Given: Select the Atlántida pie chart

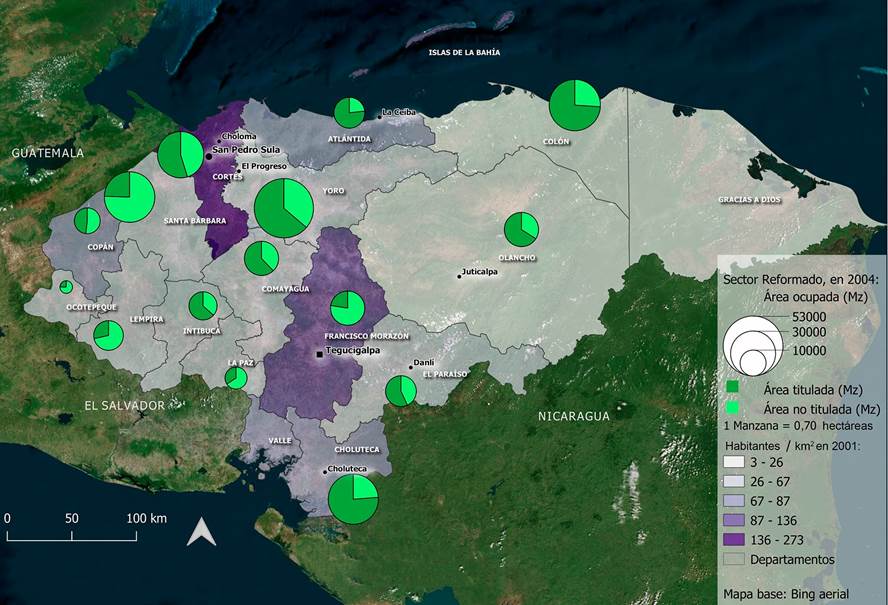Looking at the screenshot, I should [349, 113].
